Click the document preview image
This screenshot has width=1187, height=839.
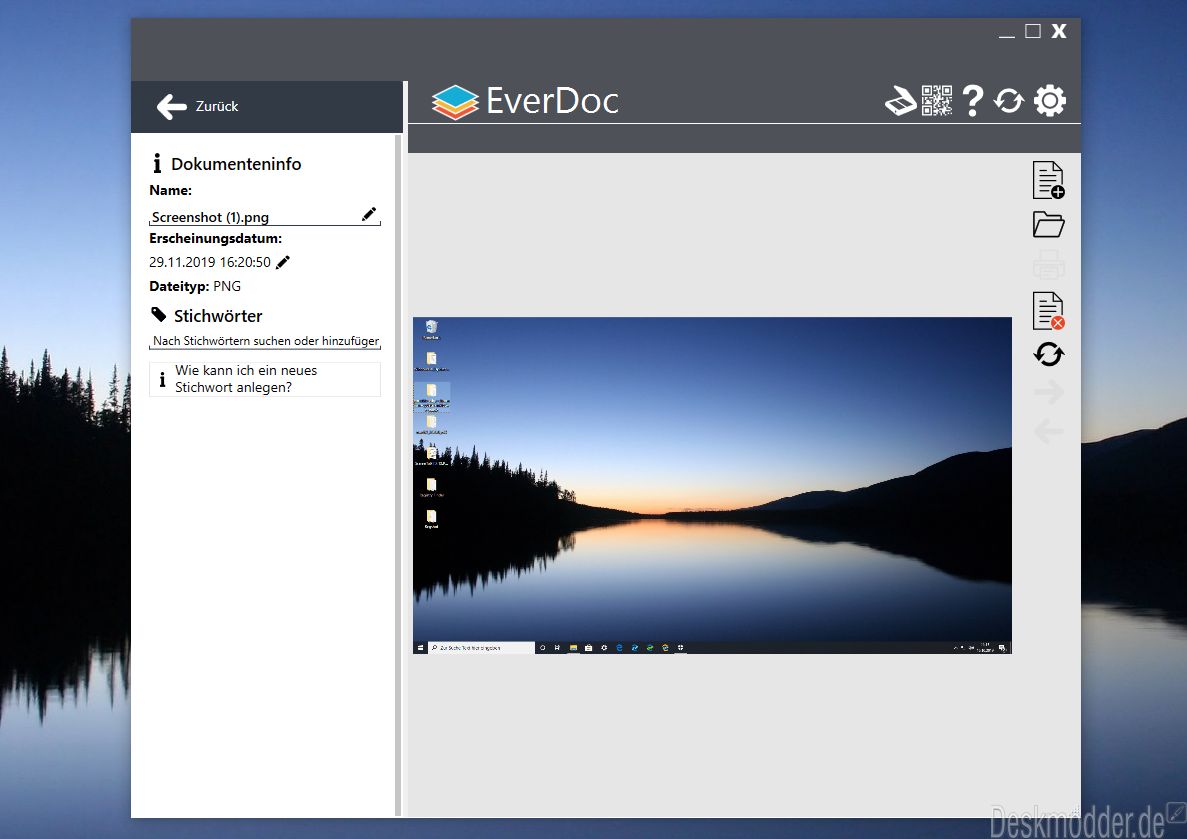pos(712,485)
